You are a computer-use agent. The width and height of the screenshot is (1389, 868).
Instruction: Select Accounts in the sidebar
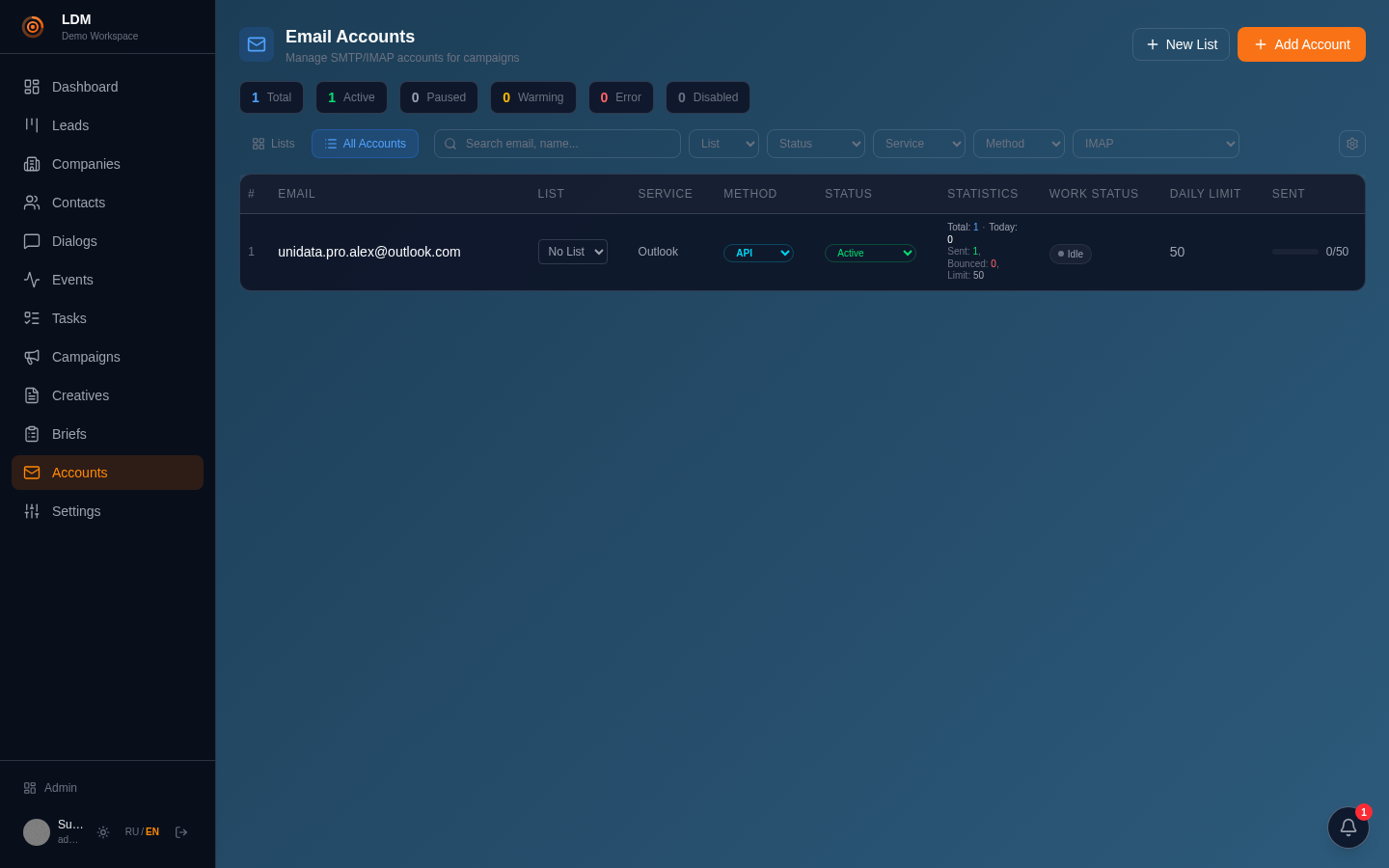[x=107, y=473]
